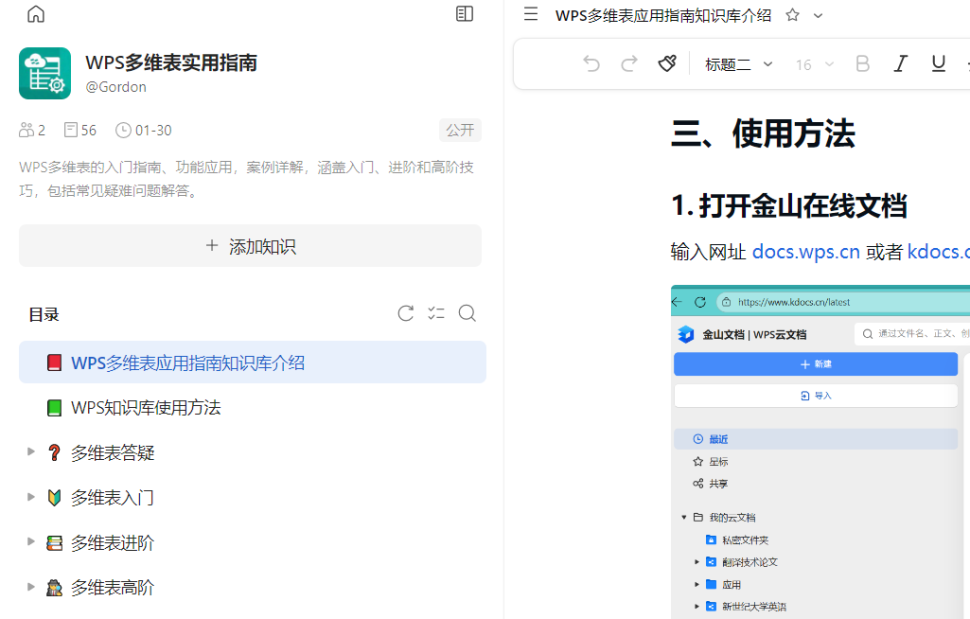Open the 多维表入门 entry

click(113, 498)
